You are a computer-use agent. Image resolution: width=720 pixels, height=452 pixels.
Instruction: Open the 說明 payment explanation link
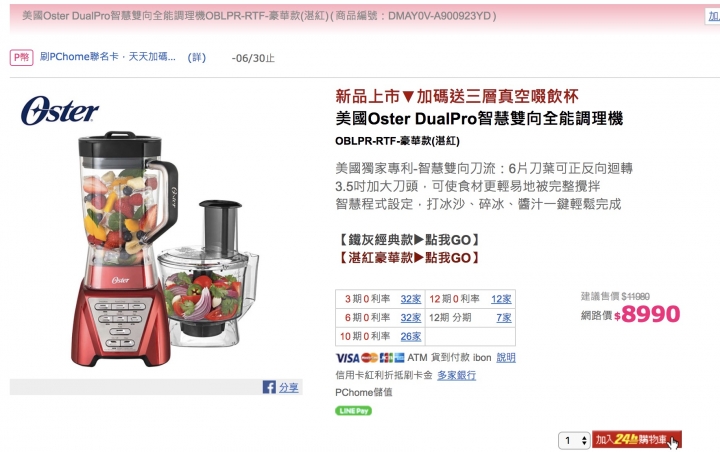tap(506, 357)
